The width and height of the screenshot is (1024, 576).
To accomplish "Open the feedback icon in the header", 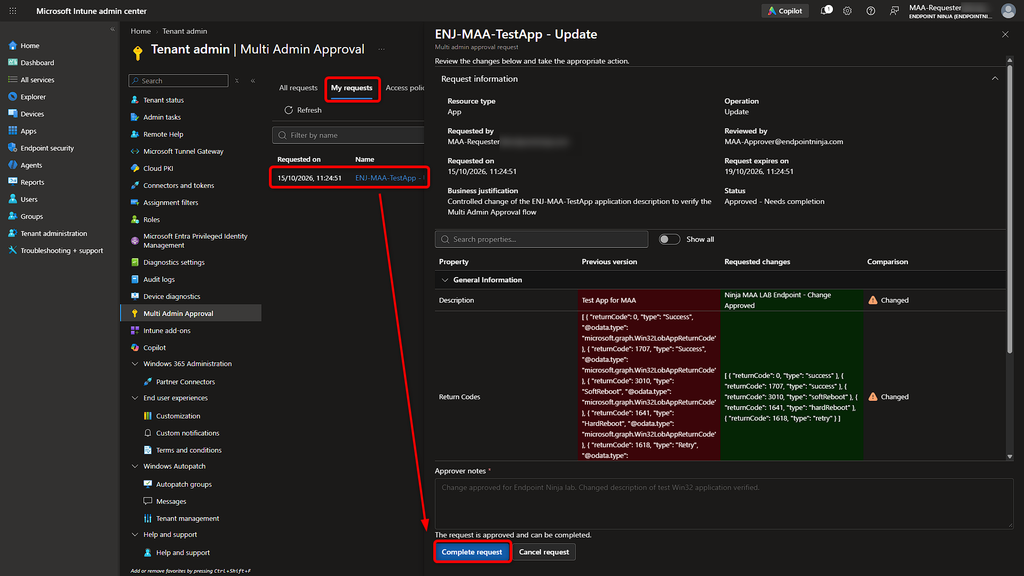I will [894, 10].
